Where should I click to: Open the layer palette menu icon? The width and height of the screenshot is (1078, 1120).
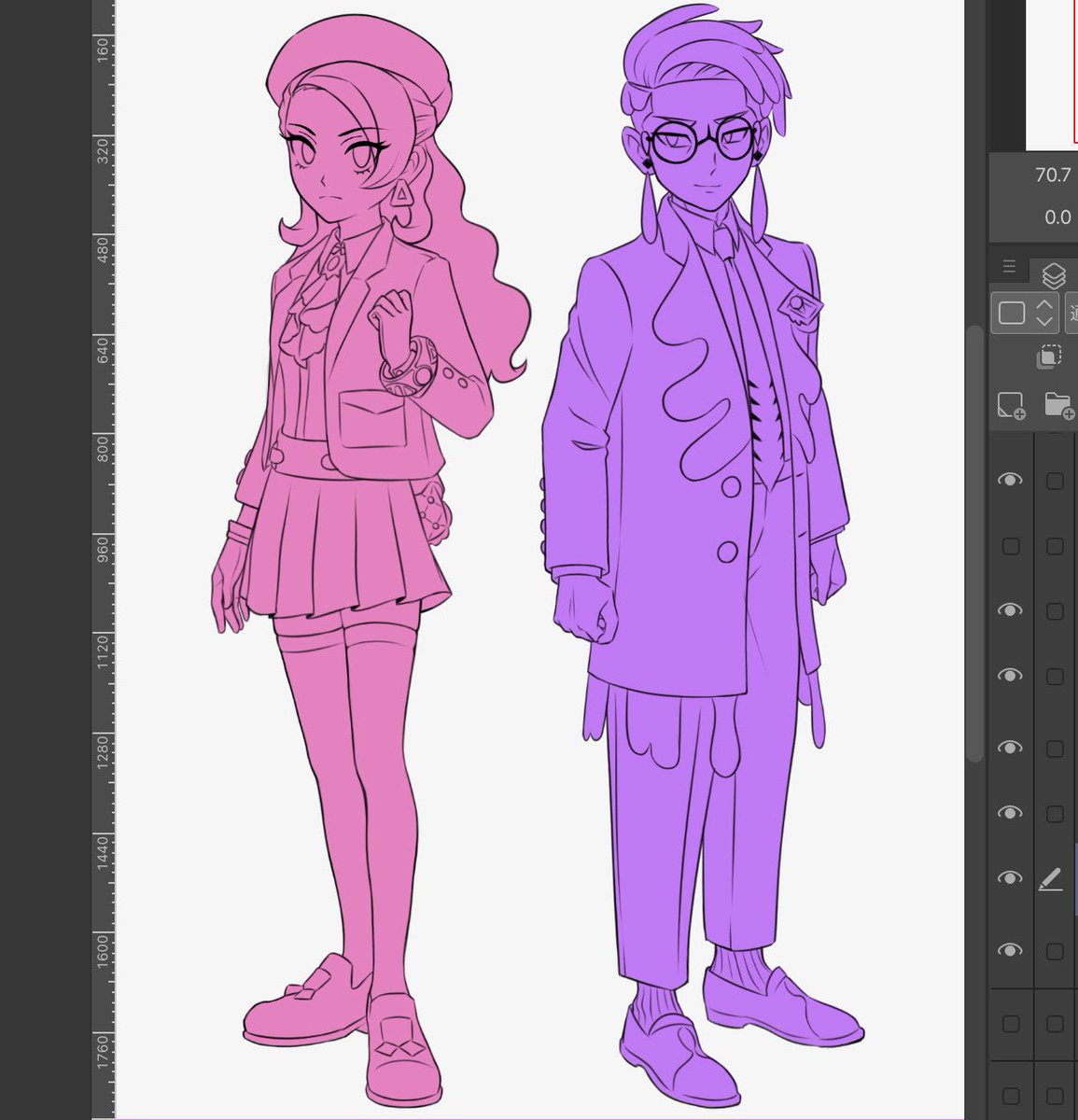1008,265
